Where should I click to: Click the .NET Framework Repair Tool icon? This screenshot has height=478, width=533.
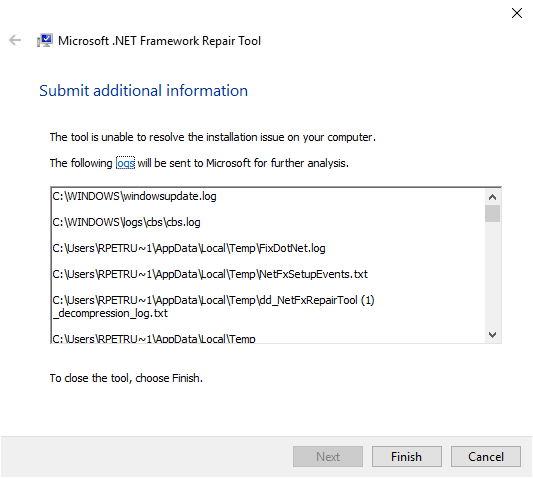pyautogui.click(x=45, y=40)
